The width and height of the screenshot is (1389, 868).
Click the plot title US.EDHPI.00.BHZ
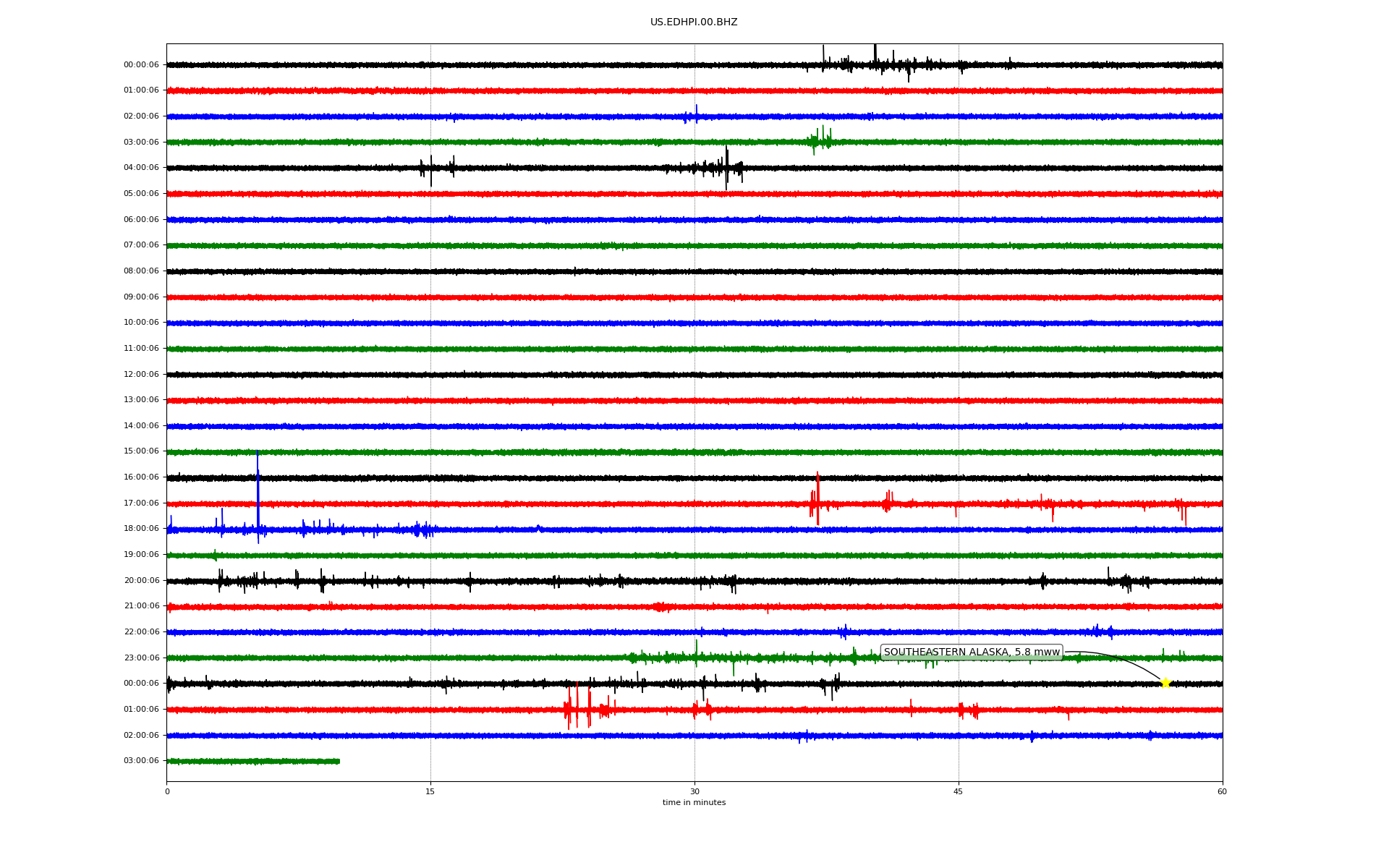tap(693, 22)
